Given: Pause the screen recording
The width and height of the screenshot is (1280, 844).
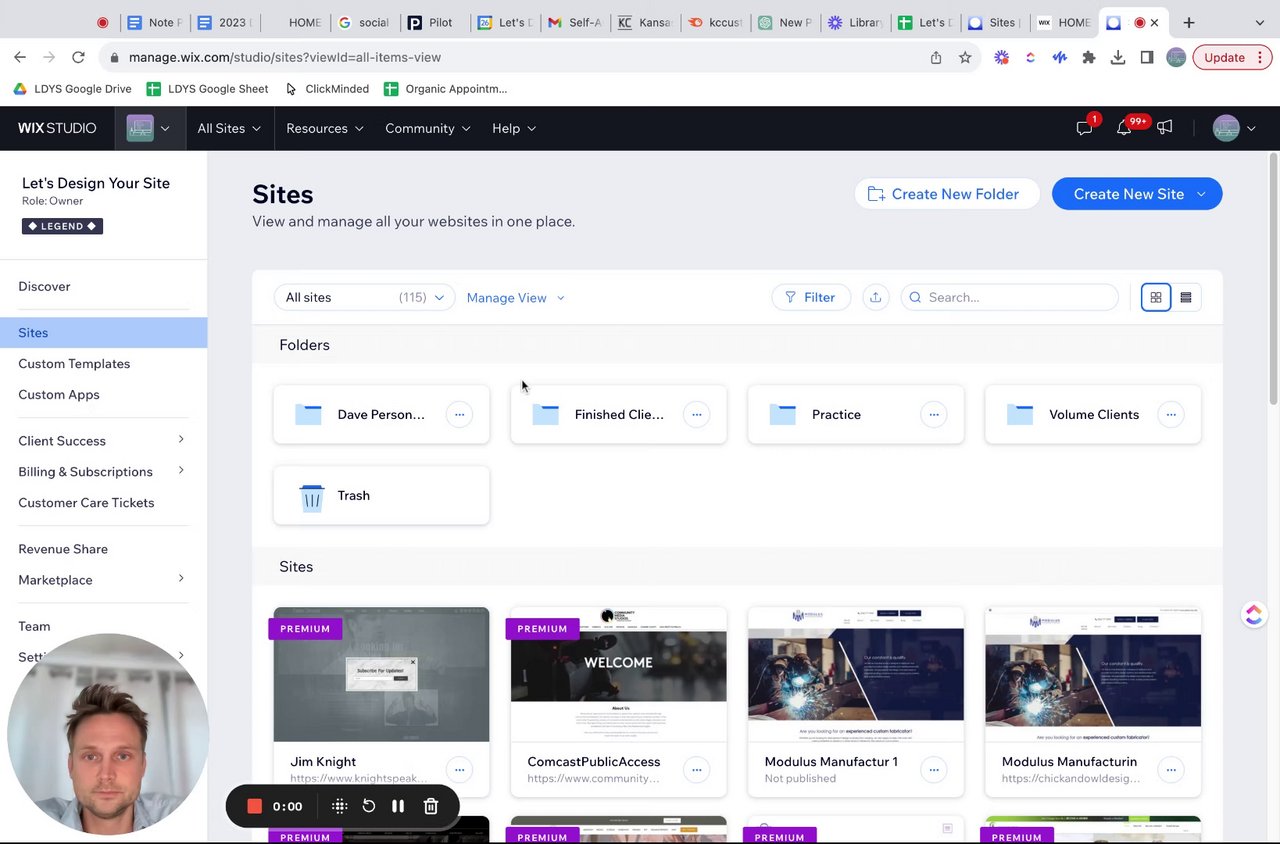Looking at the screenshot, I should click(x=398, y=806).
